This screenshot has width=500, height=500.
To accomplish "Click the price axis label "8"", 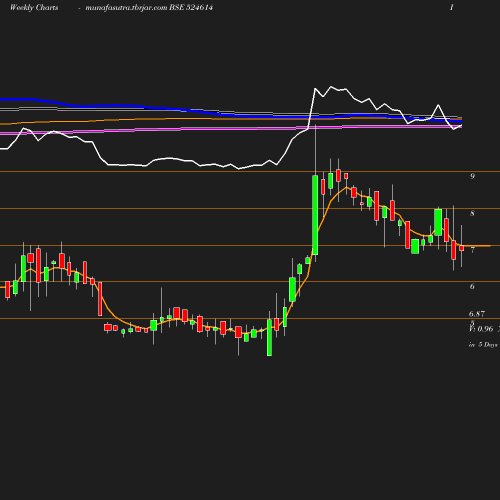I will click(472, 213).
